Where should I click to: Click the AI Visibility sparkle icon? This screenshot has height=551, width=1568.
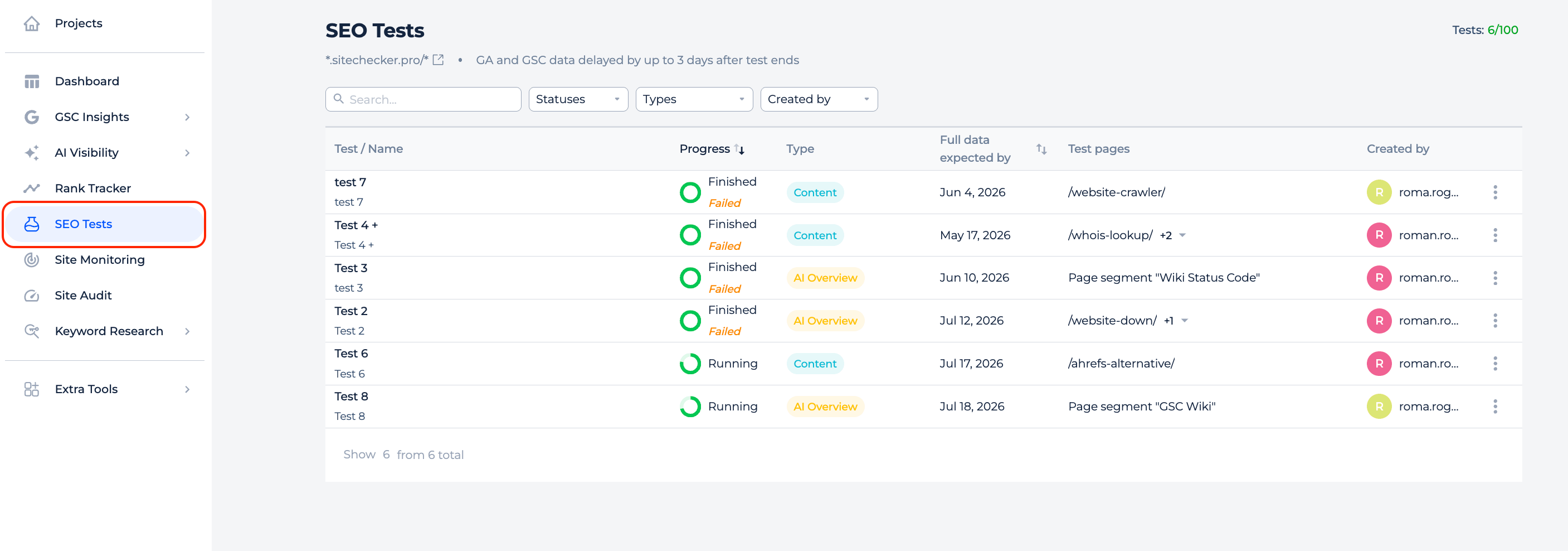coord(32,152)
